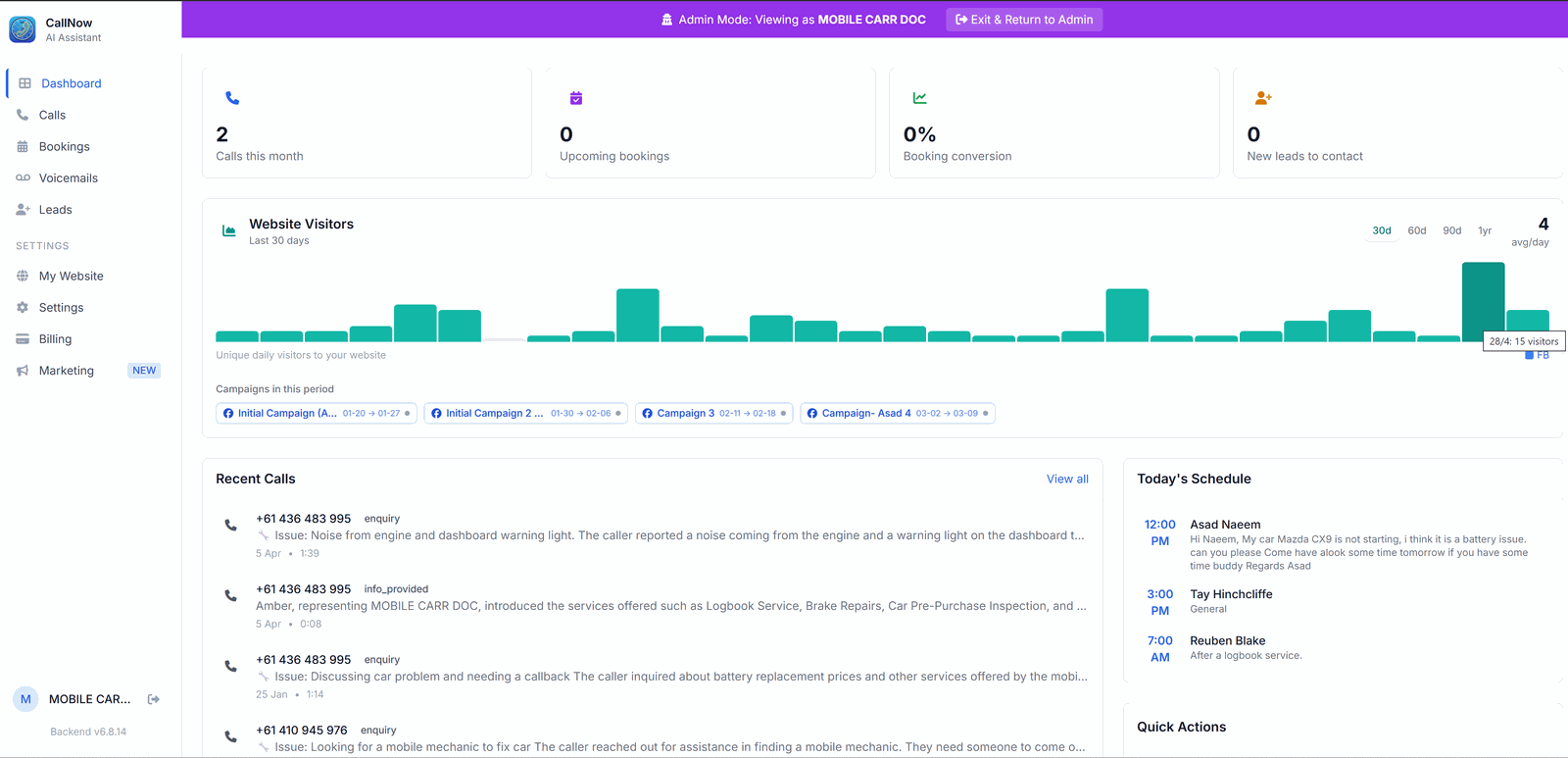The width and height of the screenshot is (1568, 758).
Task: Switch visitors range to 1yr
Action: click(x=1485, y=230)
